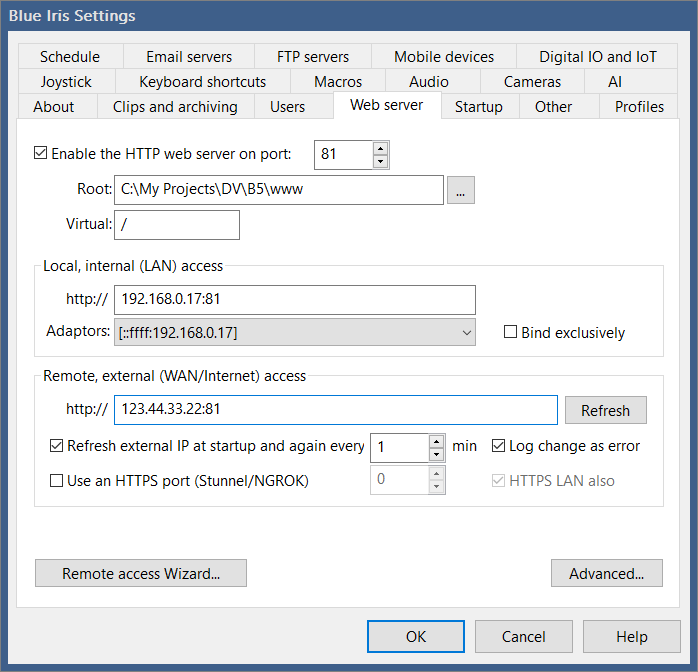Browse for Root folder with ... button
Viewport: 698px width, 672px height.
point(460,190)
